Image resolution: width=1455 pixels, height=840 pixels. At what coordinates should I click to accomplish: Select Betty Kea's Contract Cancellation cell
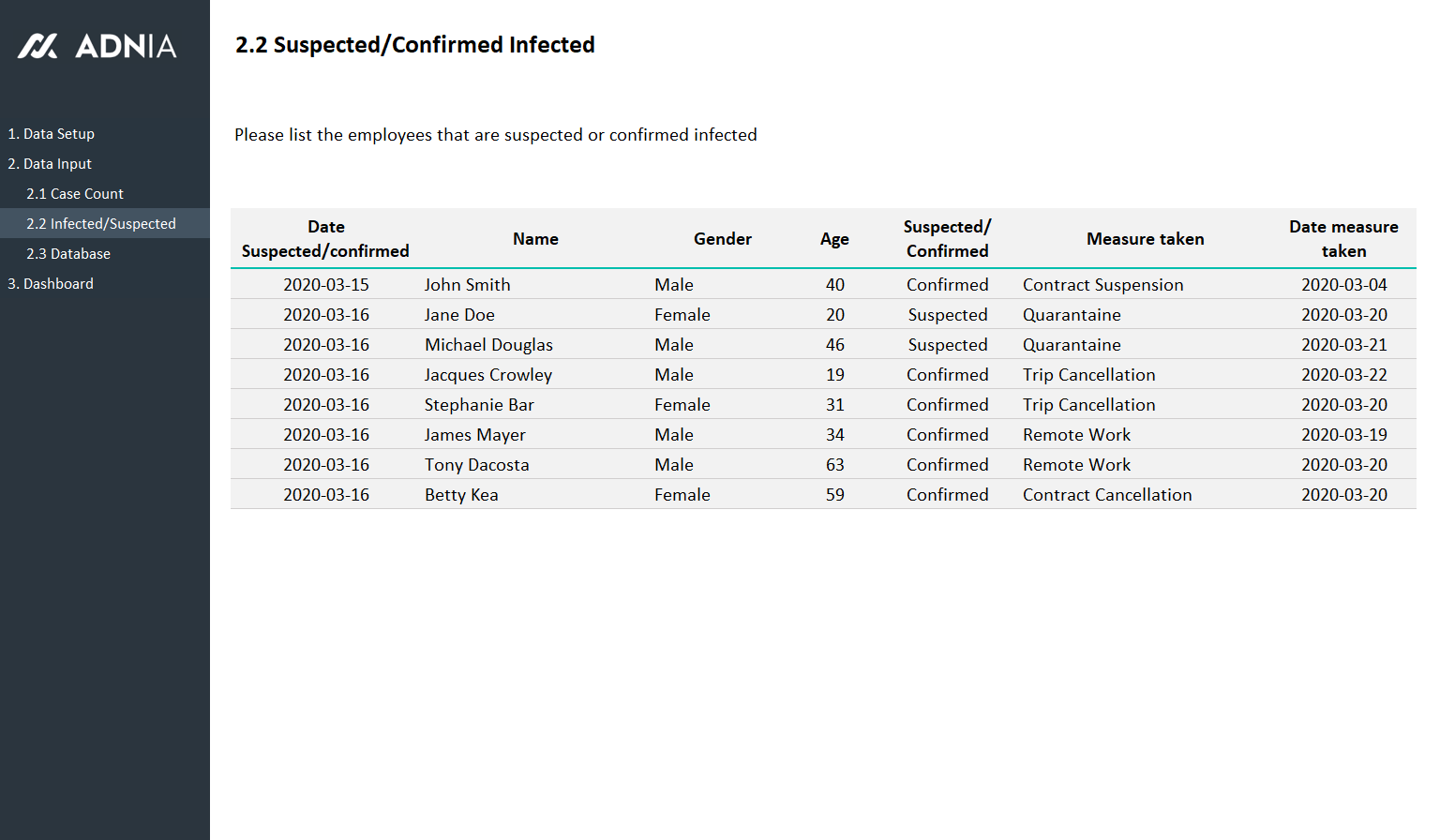click(x=1107, y=495)
